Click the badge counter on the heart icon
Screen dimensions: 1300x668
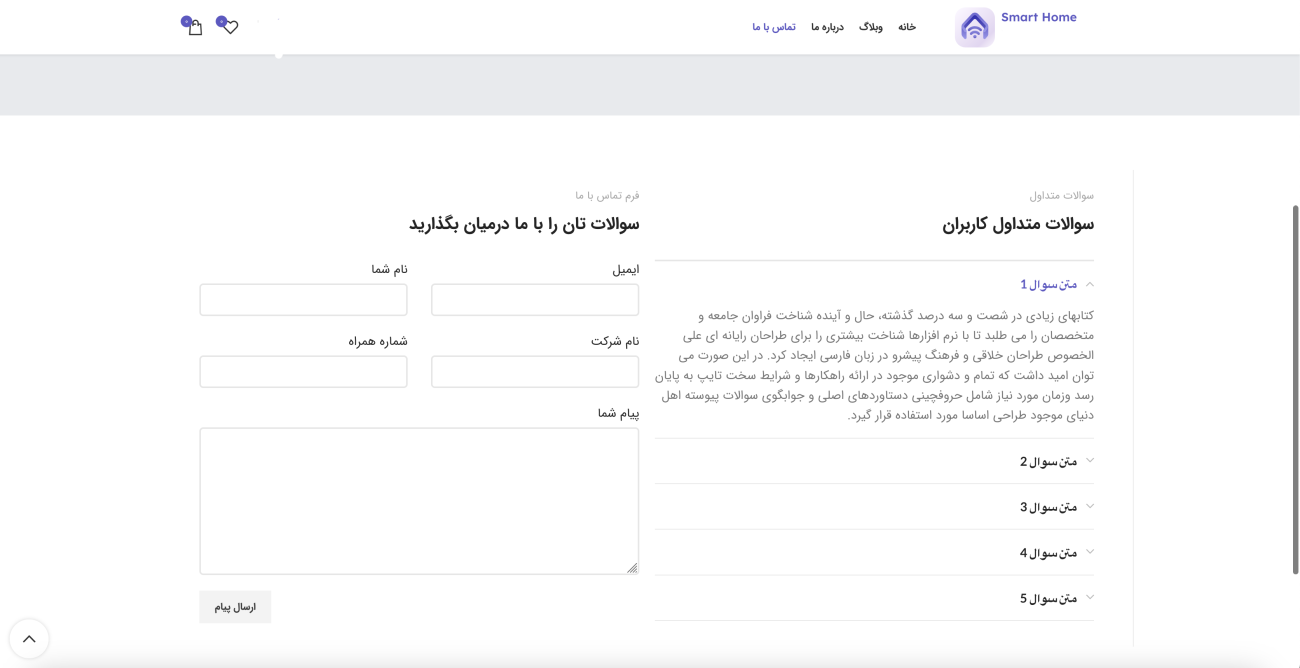[221, 20]
